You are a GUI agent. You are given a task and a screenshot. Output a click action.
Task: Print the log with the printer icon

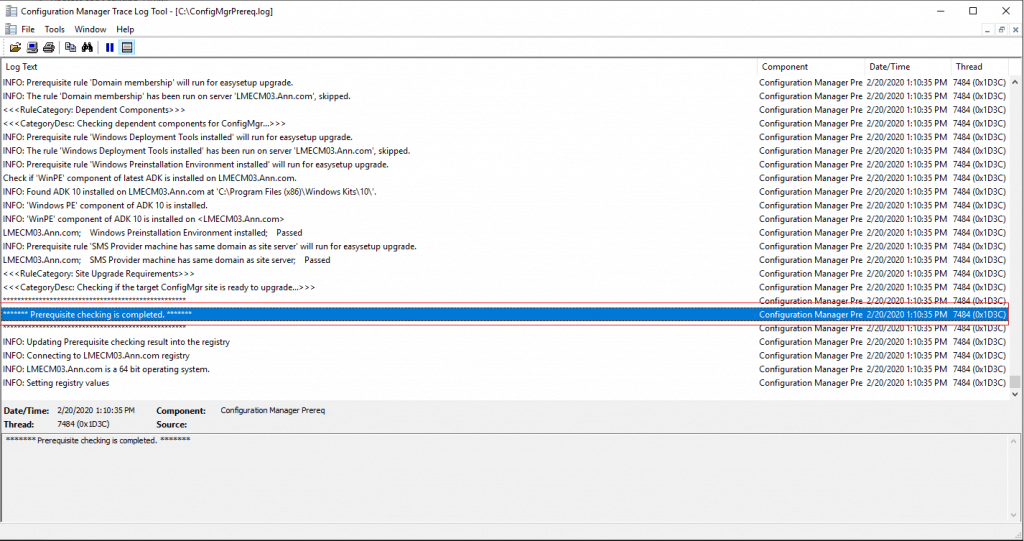click(x=49, y=47)
